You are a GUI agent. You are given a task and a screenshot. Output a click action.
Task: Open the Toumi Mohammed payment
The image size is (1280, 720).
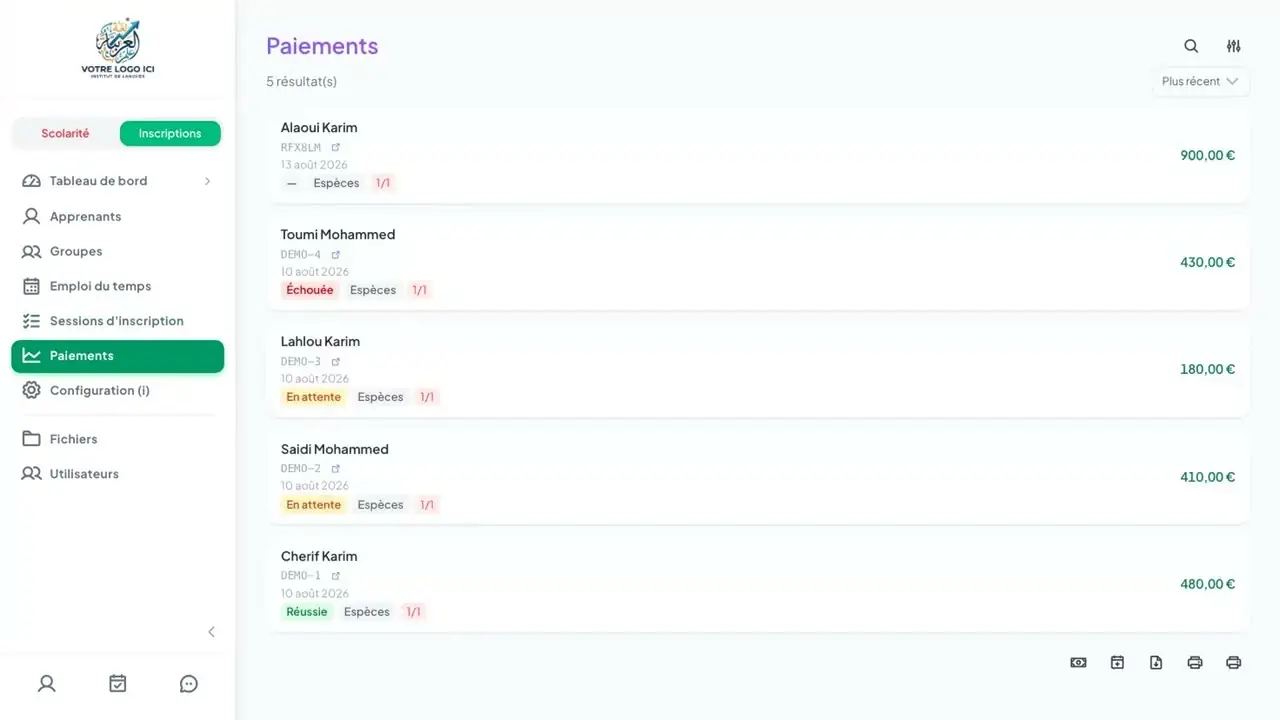click(759, 262)
